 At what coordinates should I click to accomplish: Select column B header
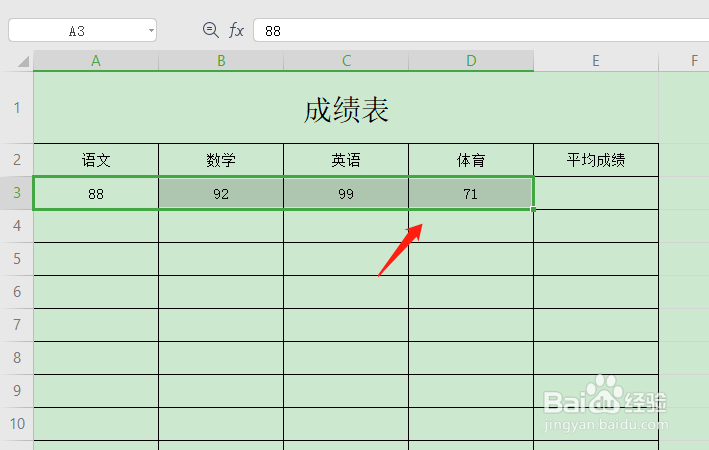(x=221, y=61)
